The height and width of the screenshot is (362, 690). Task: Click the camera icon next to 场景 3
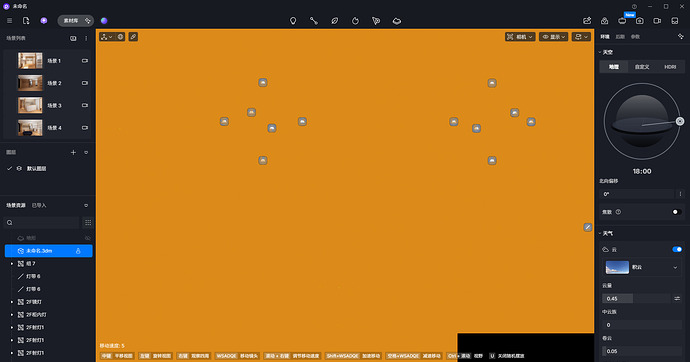(84, 105)
